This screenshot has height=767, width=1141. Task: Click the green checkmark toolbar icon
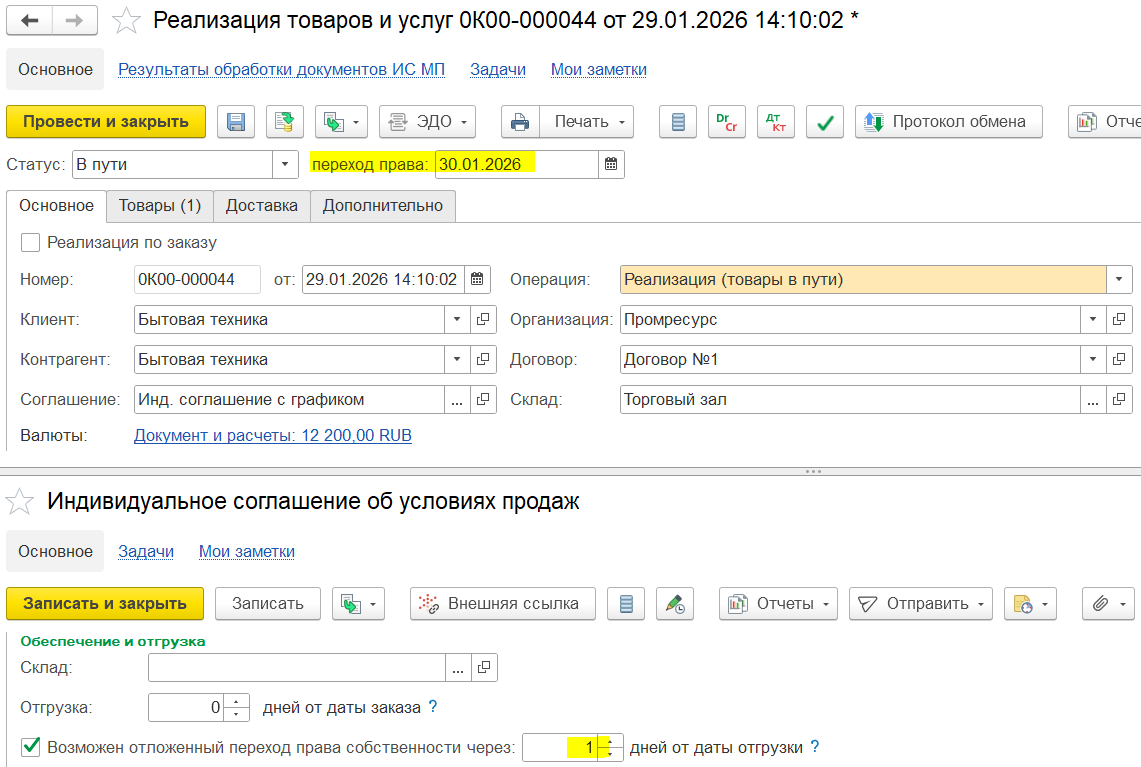click(825, 122)
